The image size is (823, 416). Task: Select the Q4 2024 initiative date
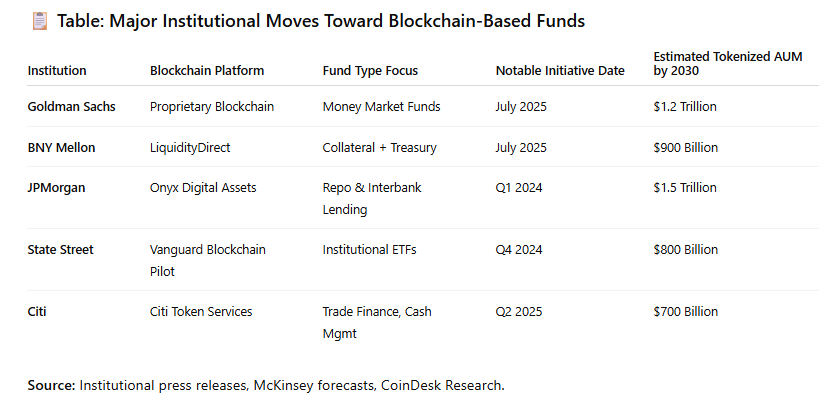519,250
